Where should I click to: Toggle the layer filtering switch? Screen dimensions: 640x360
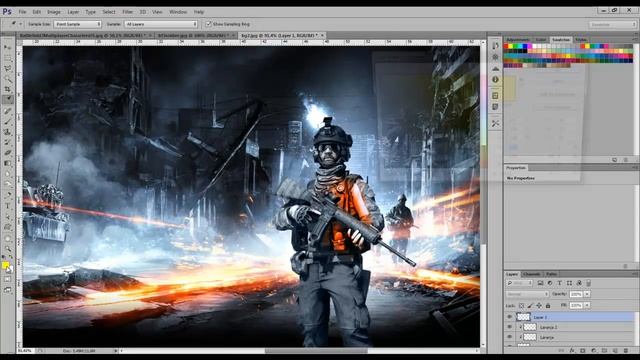point(589,283)
